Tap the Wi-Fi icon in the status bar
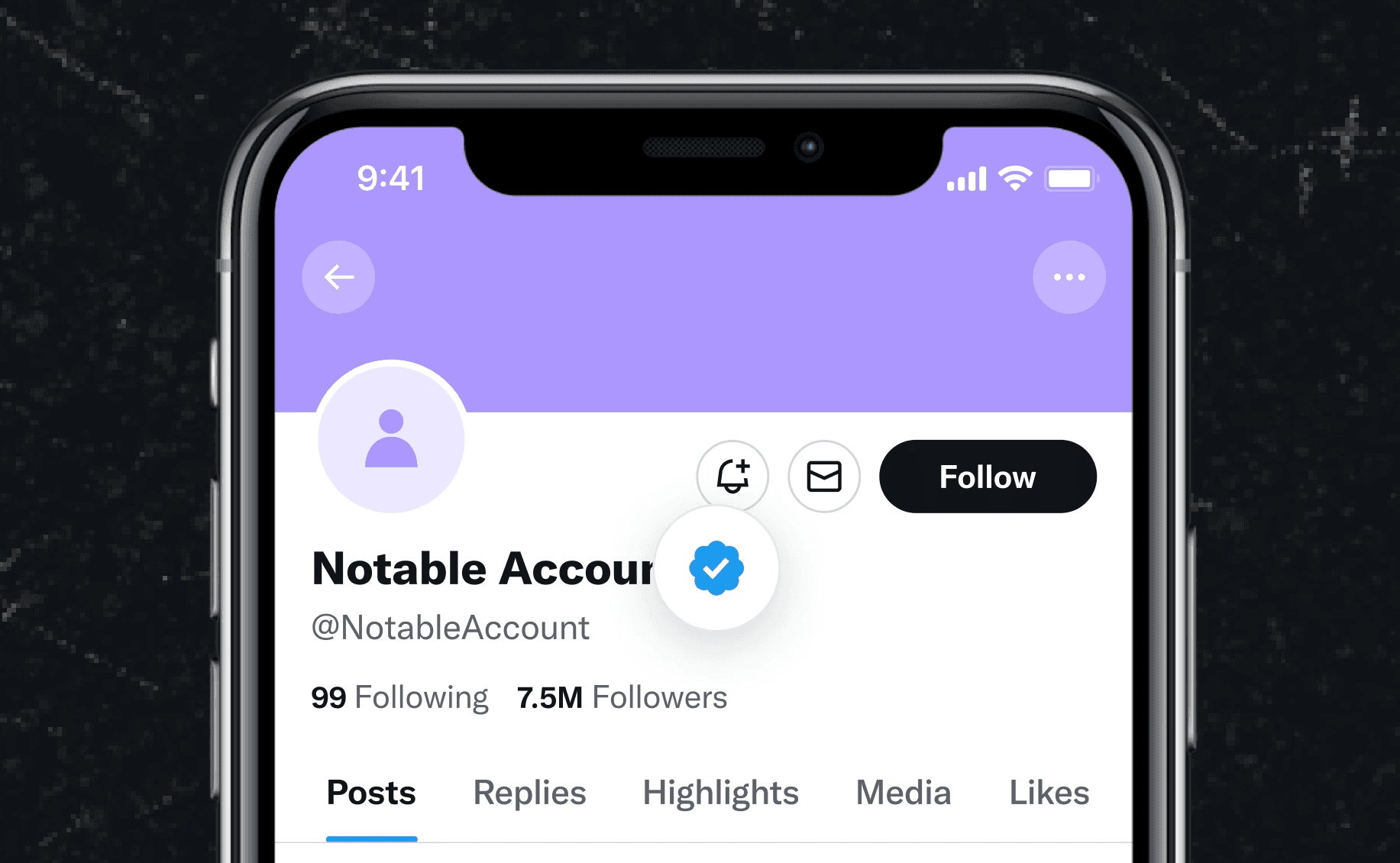Screen dimensions: 1400x863 [1014, 178]
